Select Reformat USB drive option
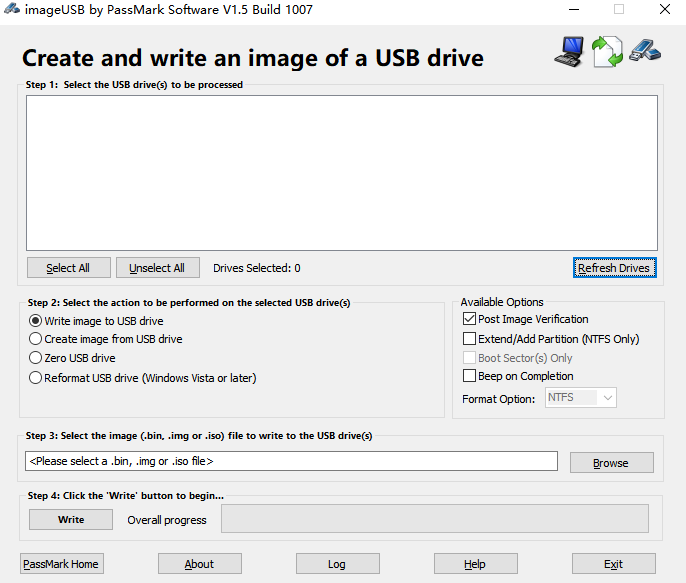Screen dimensions: 686x583 click(x=36, y=378)
